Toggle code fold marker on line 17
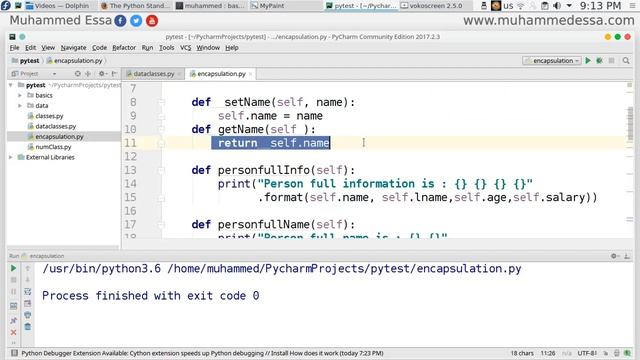This screenshot has width=640, height=360. (161, 224)
